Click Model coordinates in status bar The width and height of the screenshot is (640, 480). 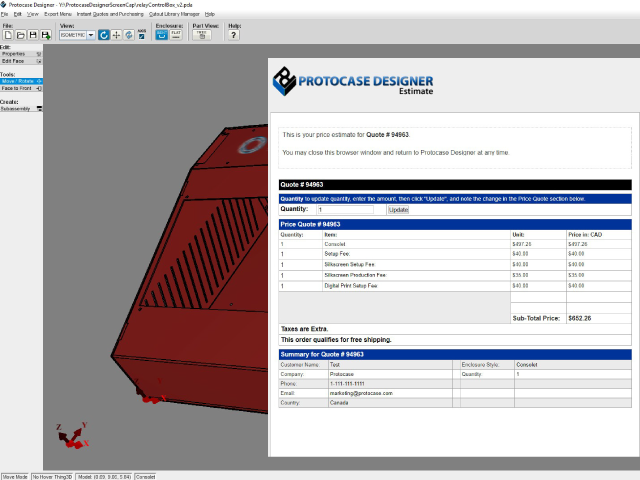pyautogui.click(x=104, y=477)
